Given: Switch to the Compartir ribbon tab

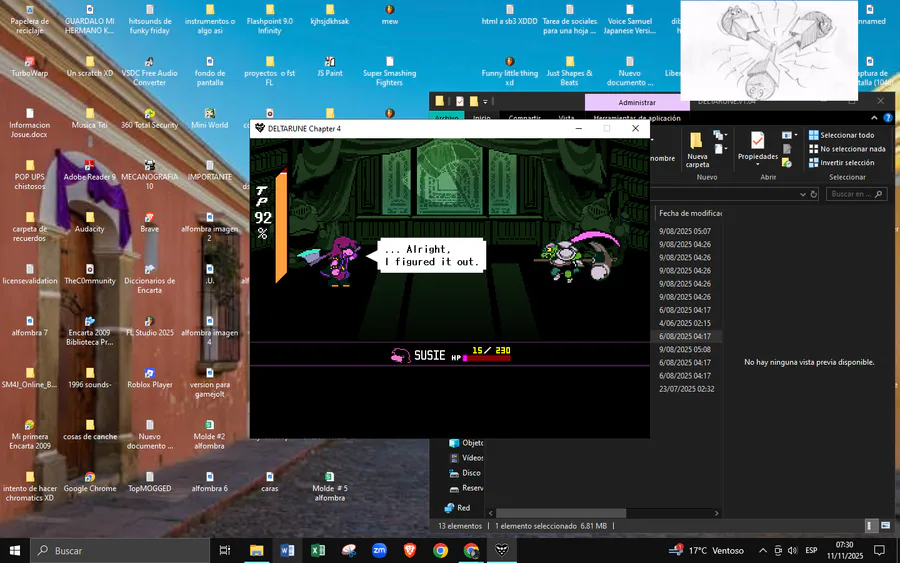Looking at the screenshot, I should [x=524, y=118].
